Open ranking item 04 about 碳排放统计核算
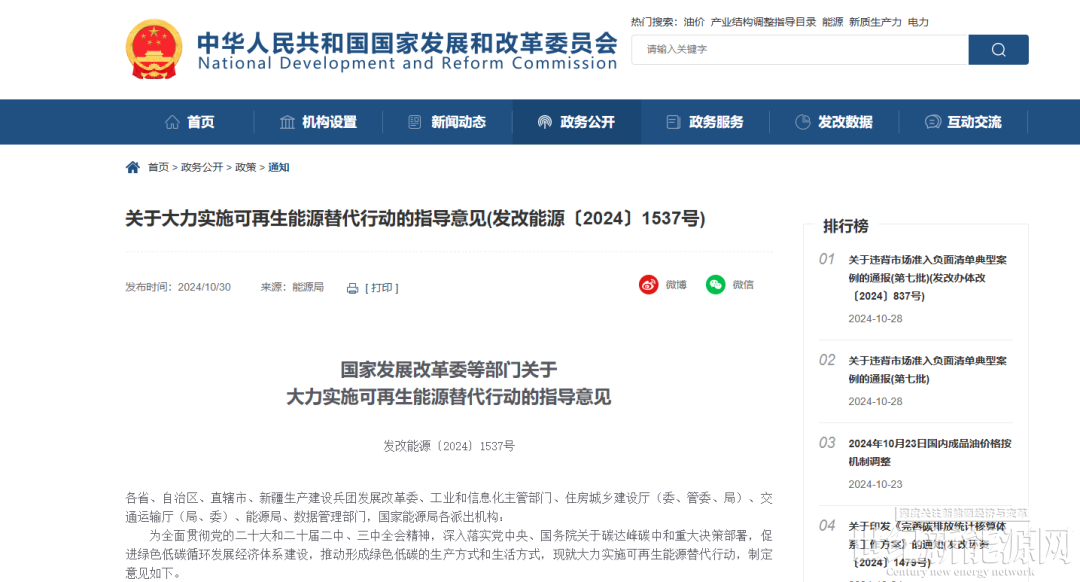The width and height of the screenshot is (1080, 582). click(x=927, y=544)
